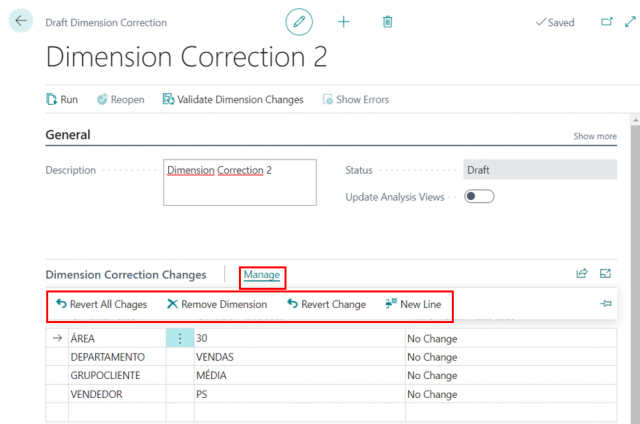
Task: Open the Manage menu tab
Action: pyautogui.click(x=261, y=274)
